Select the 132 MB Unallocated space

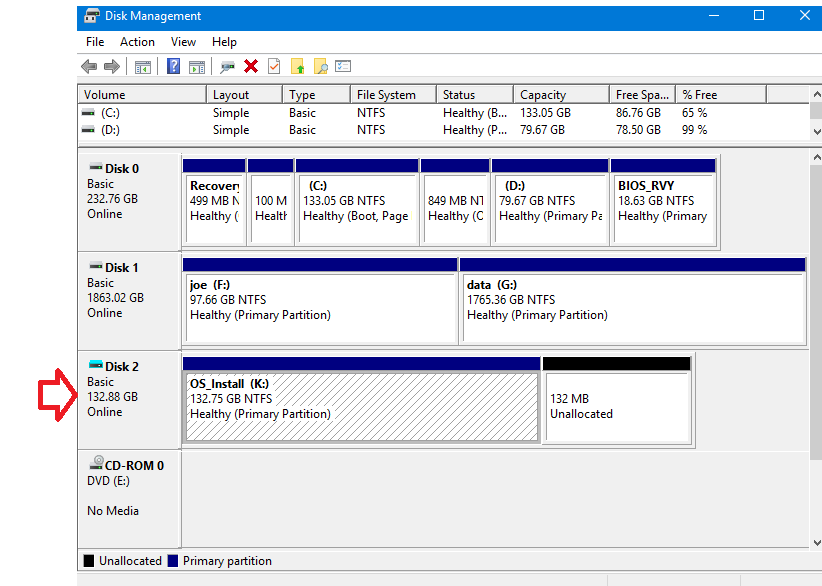point(617,407)
